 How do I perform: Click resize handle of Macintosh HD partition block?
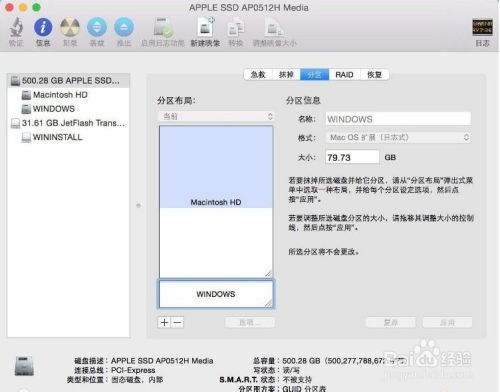pos(269,273)
